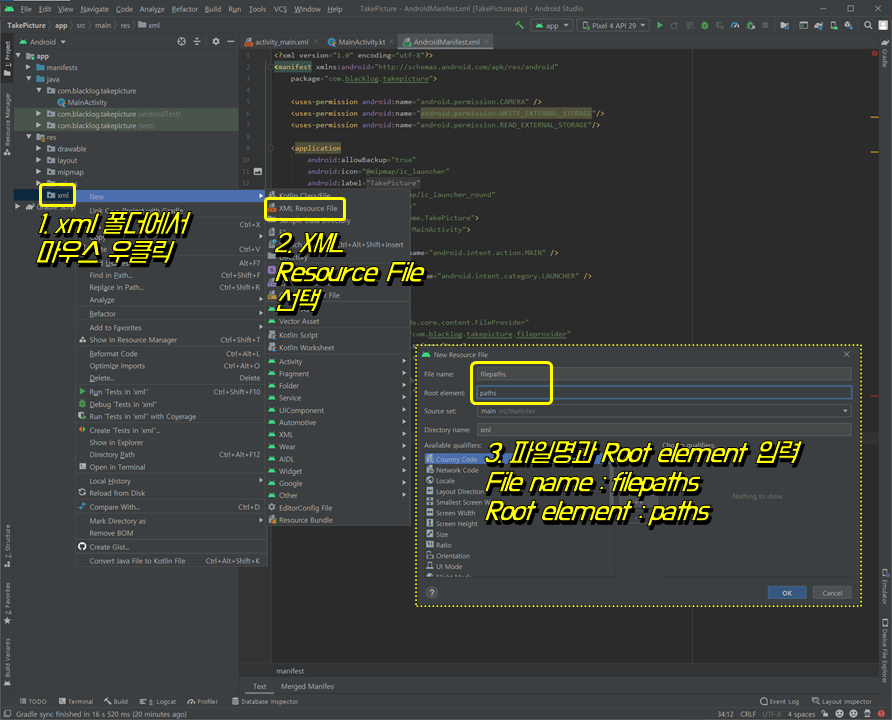The height and width of the screenshot is (720, 892).
Task: Open the Database Inspector tool window
Action: tap(265, 701)
